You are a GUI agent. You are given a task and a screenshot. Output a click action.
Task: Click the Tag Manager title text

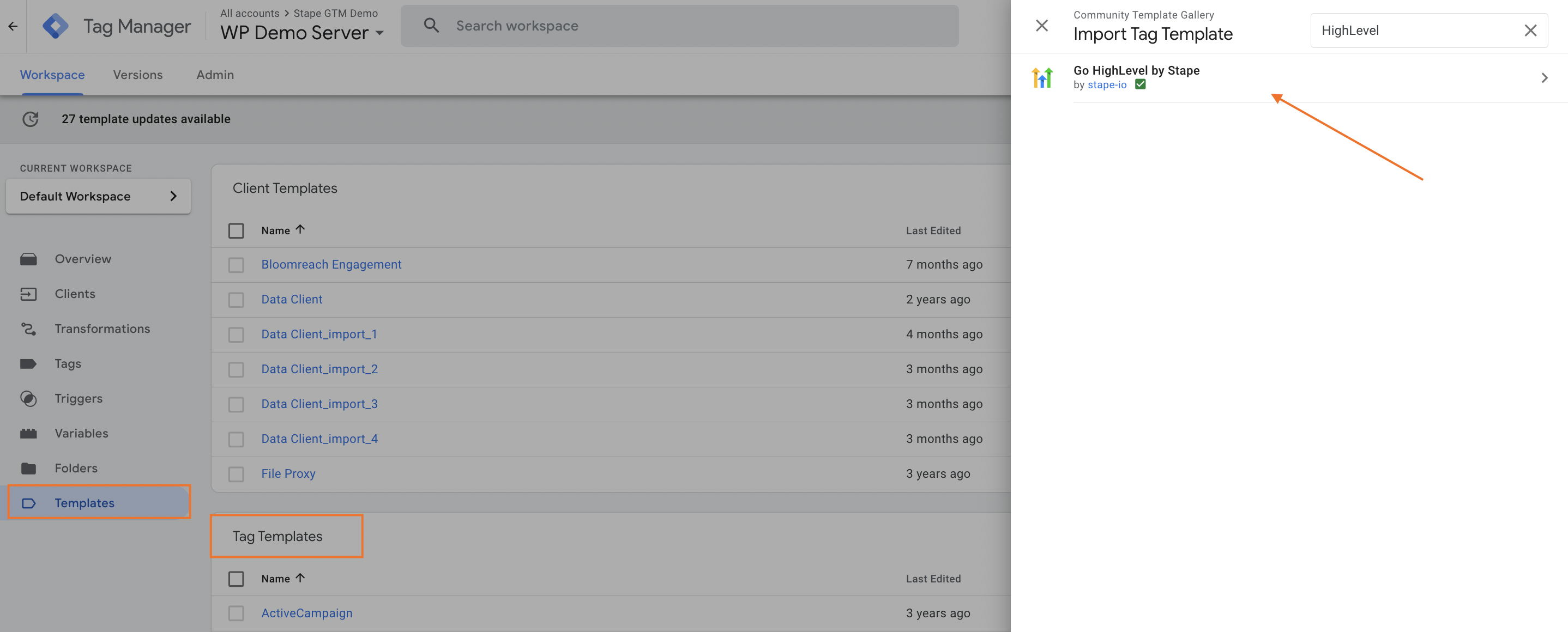click(x=137, y=26)
